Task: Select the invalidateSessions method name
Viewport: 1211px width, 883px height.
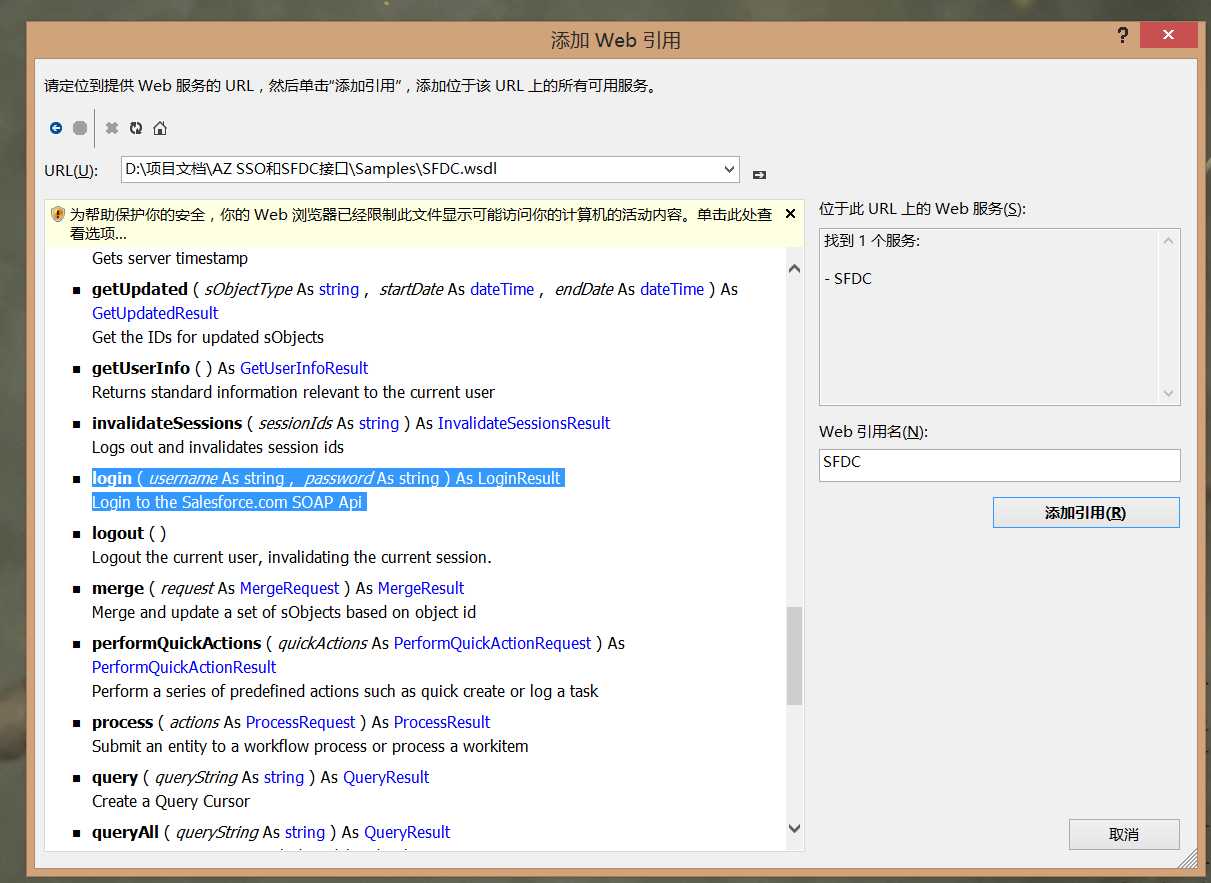Action: tap(167, 423)
